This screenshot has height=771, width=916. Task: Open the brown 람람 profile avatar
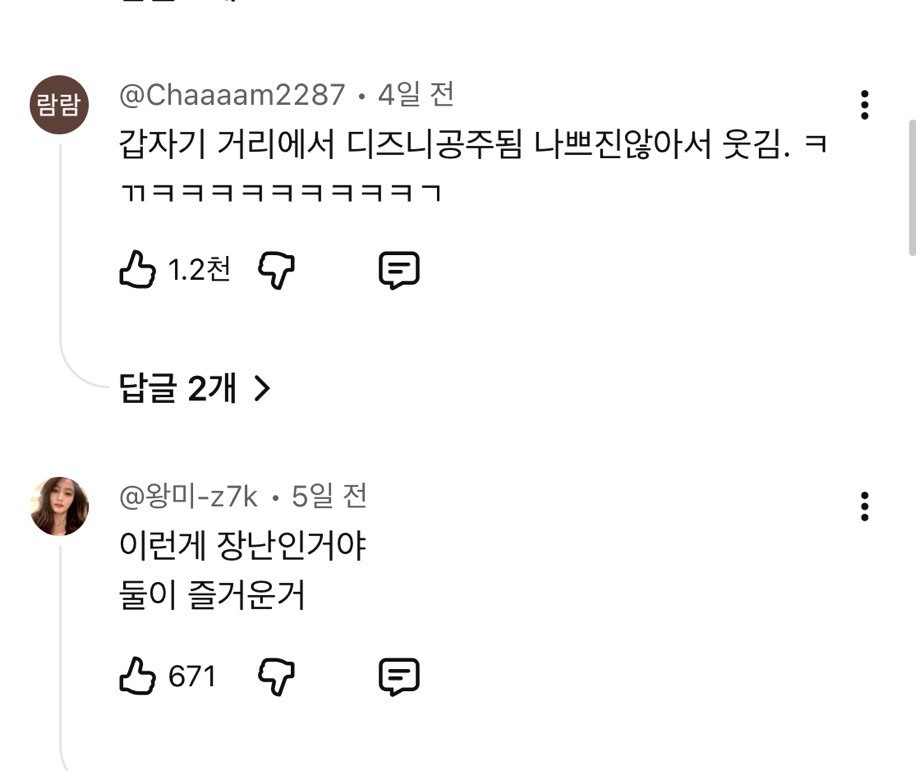[x=59, y=106]
